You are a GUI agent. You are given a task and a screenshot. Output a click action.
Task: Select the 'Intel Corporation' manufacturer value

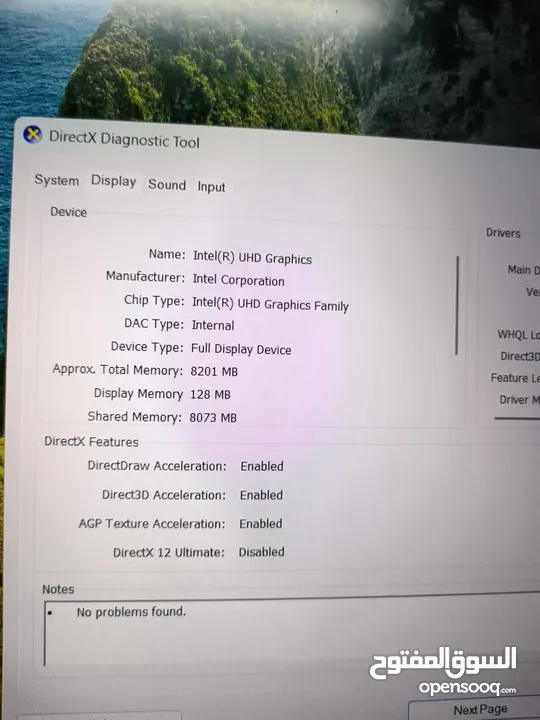238,280
